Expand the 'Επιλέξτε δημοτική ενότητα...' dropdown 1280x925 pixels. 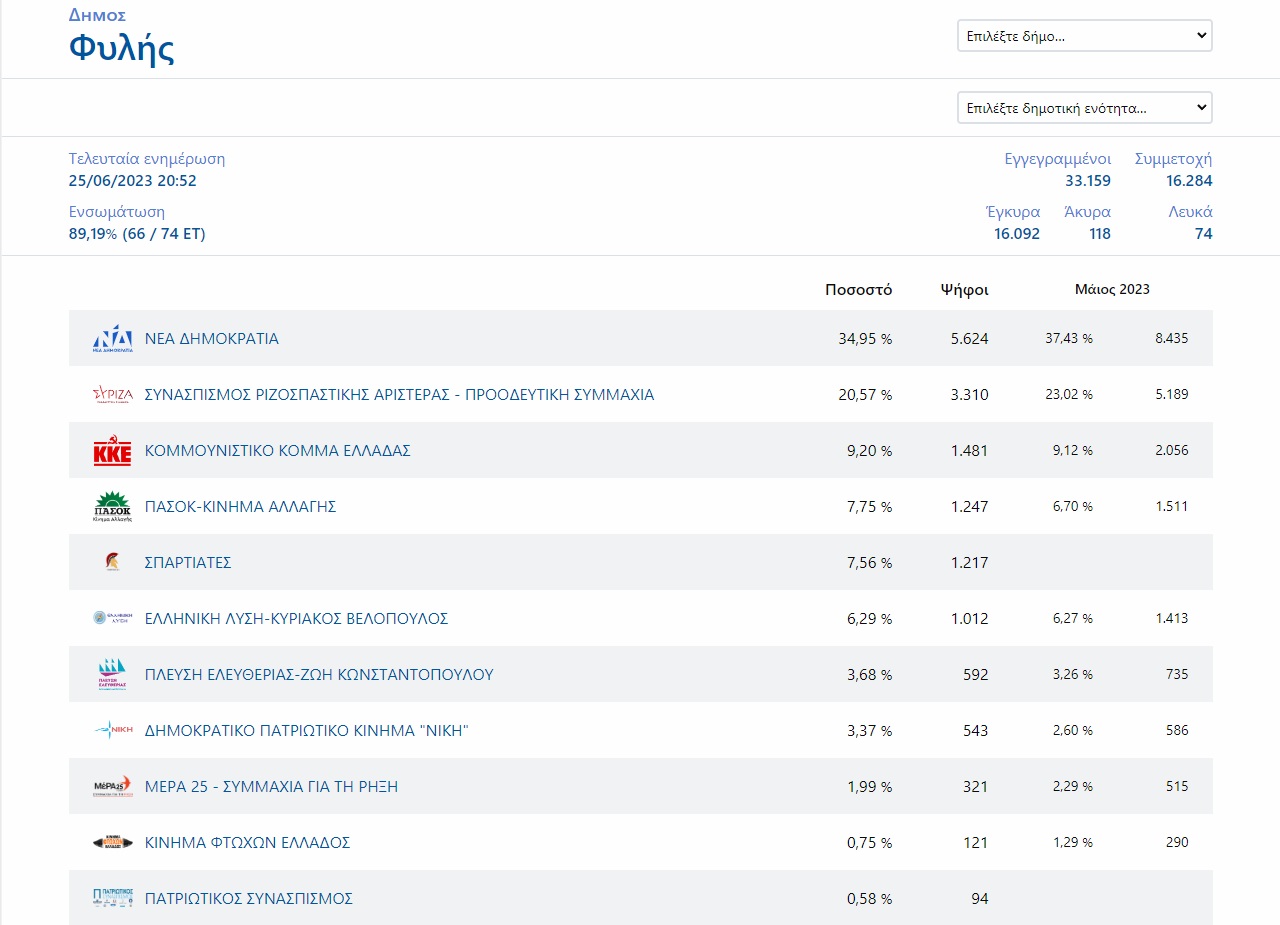click(1084, 108)
